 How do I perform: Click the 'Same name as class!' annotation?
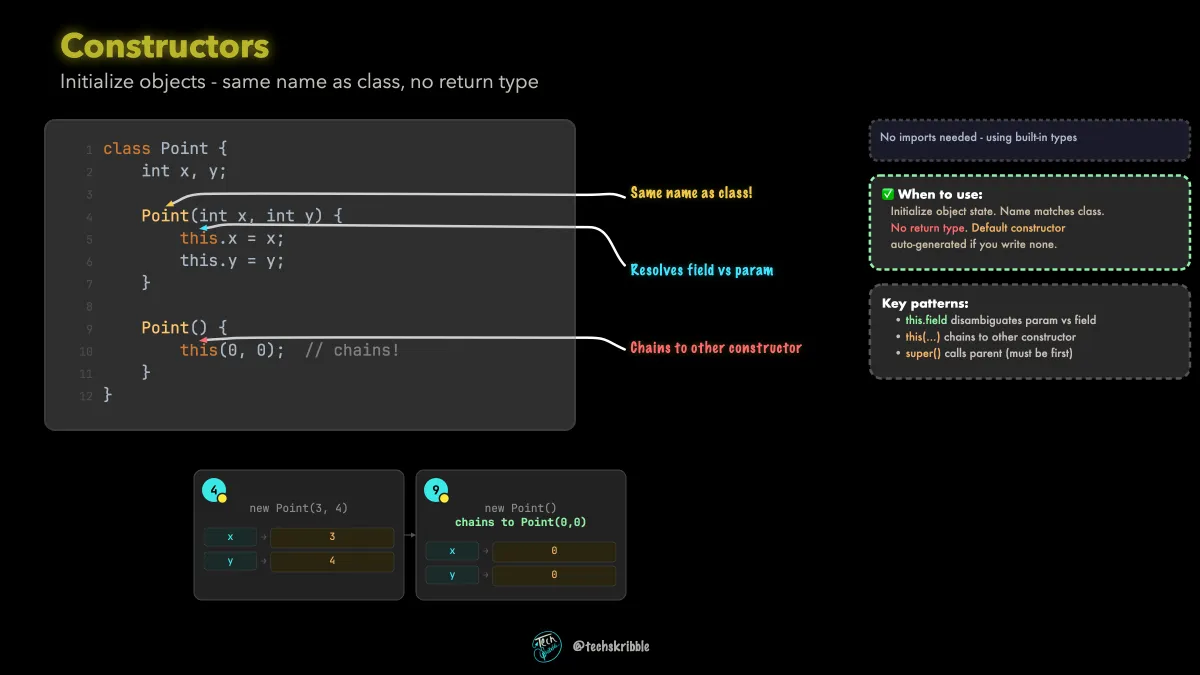(691, 192)
